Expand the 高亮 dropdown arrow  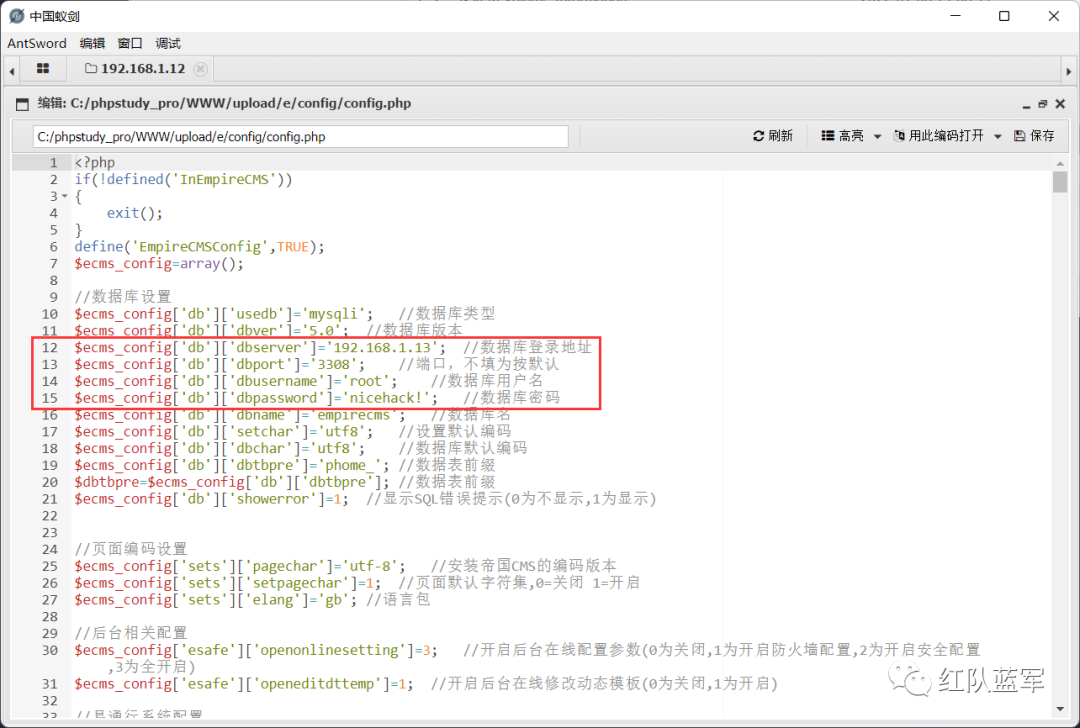pyautogui.click(x=877, y=136)
